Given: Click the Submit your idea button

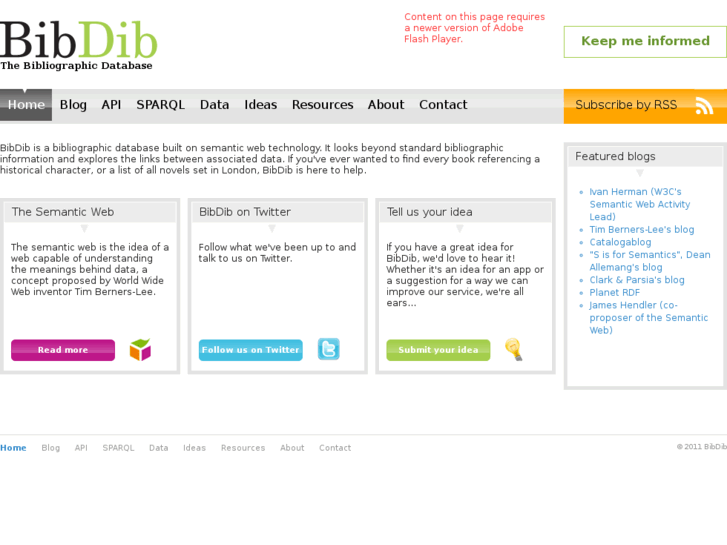Looking at the screenshot, I should [438, 350].
